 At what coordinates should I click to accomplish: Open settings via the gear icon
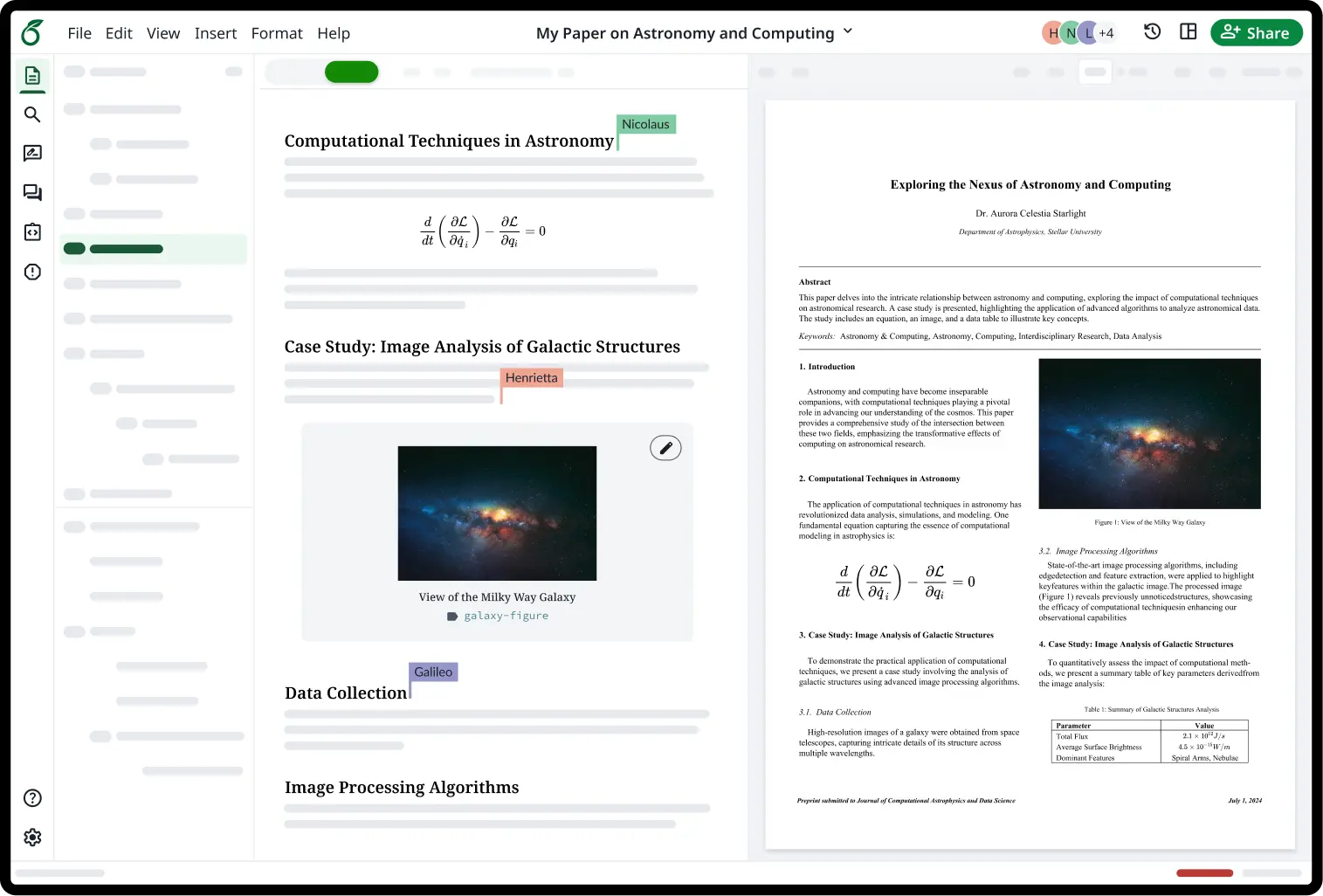[x=32, y=837]
